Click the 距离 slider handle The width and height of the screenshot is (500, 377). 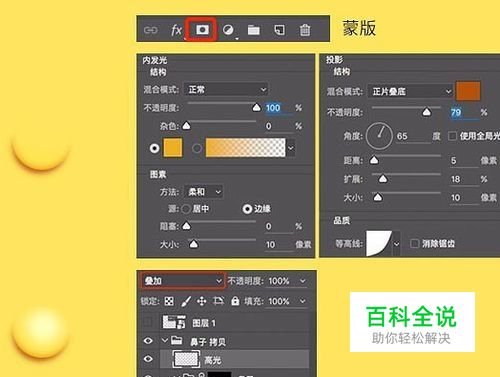coord(374,160)
